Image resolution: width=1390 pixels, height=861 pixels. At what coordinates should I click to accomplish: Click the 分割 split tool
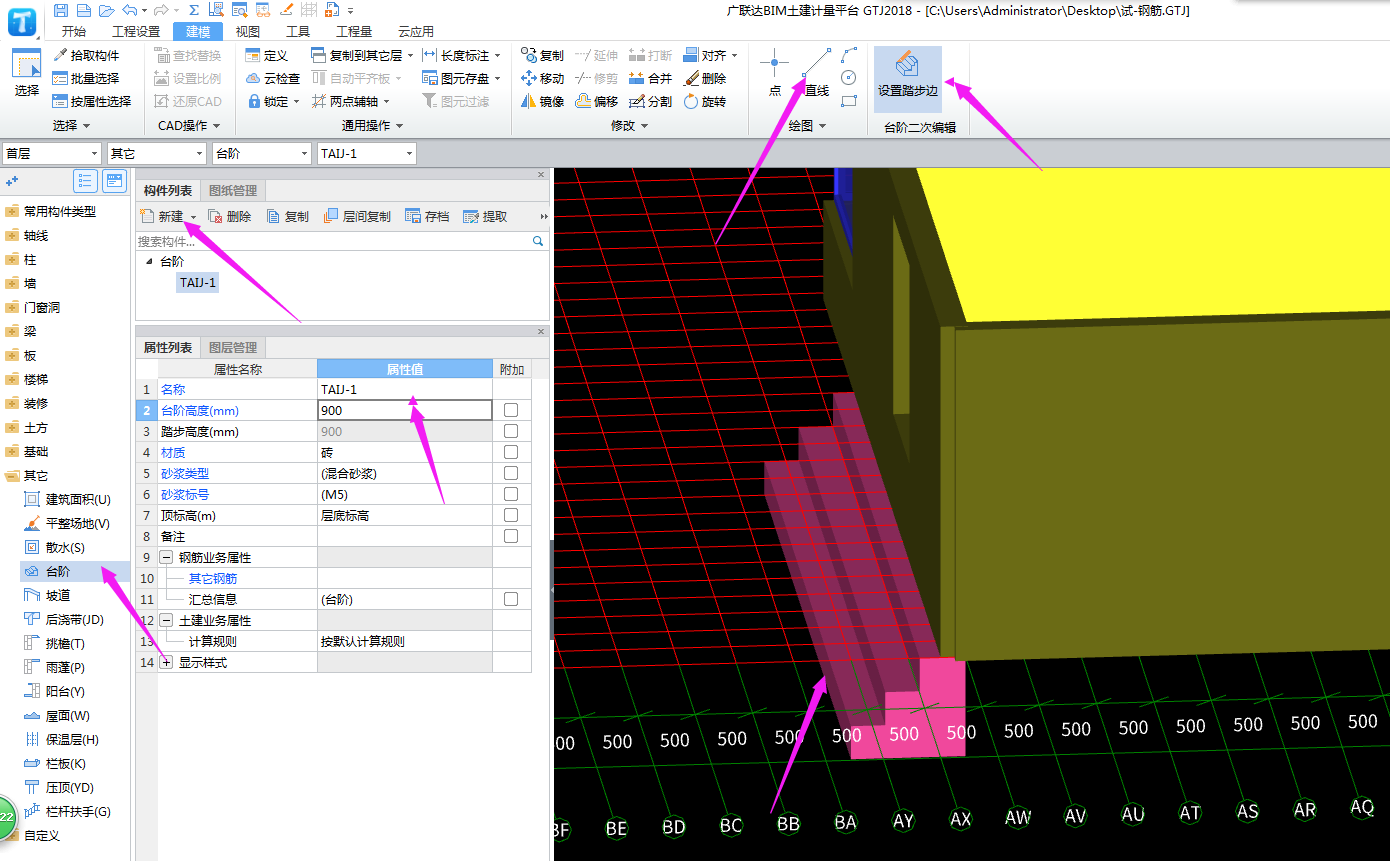click(650, 101)
